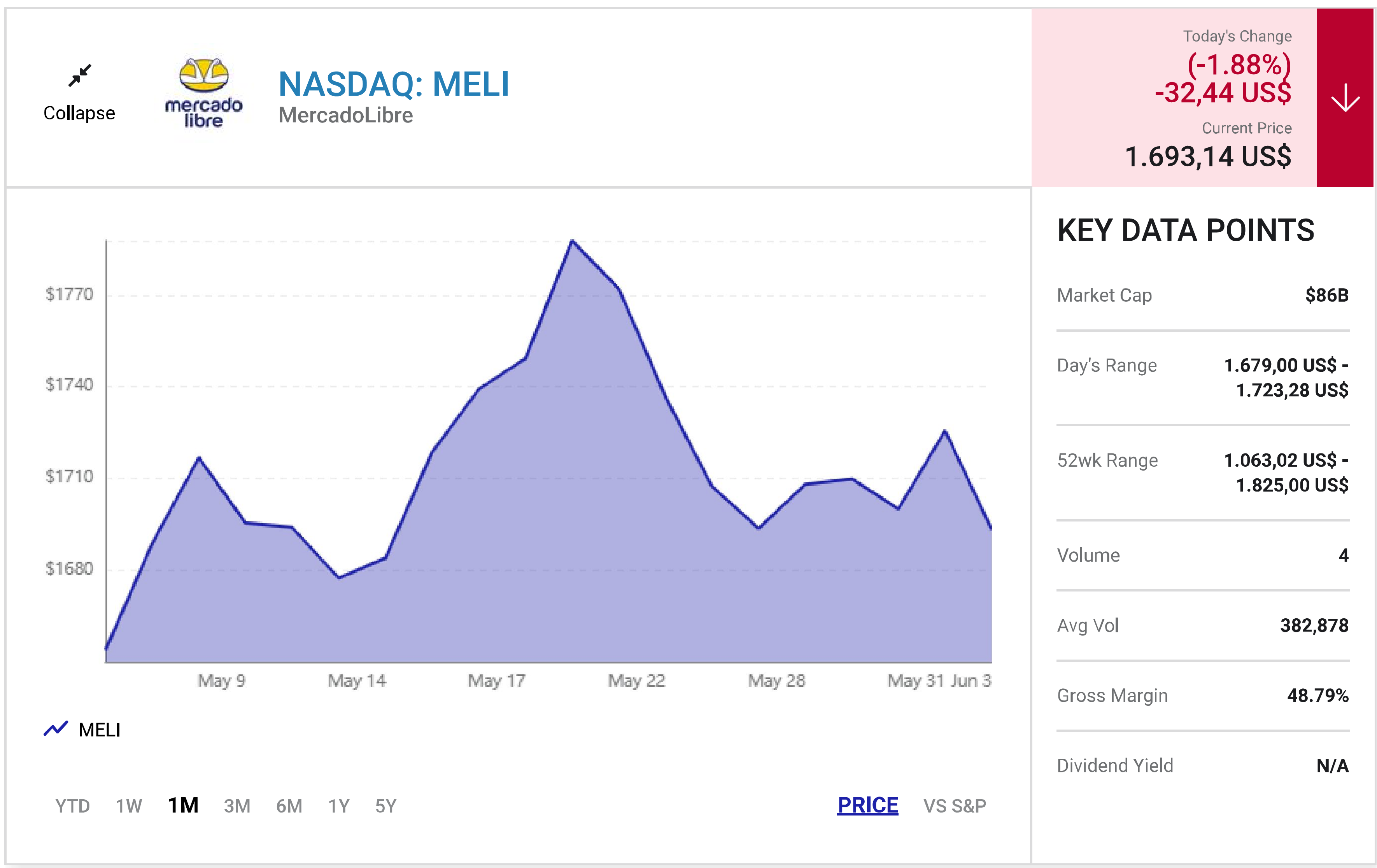Click the collapse arrows icon
Image resolution: width=1377 pixels, height=868 pixels.
tap(79, 75)
